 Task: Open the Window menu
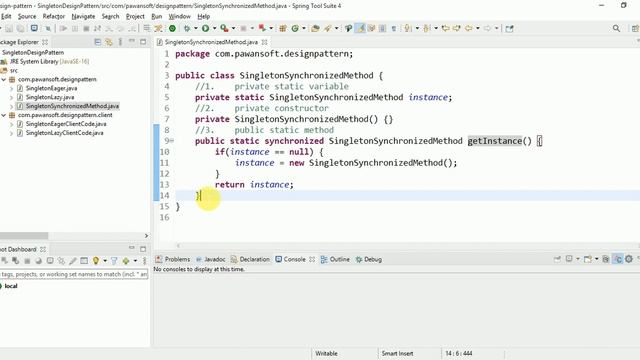(180, 16)
